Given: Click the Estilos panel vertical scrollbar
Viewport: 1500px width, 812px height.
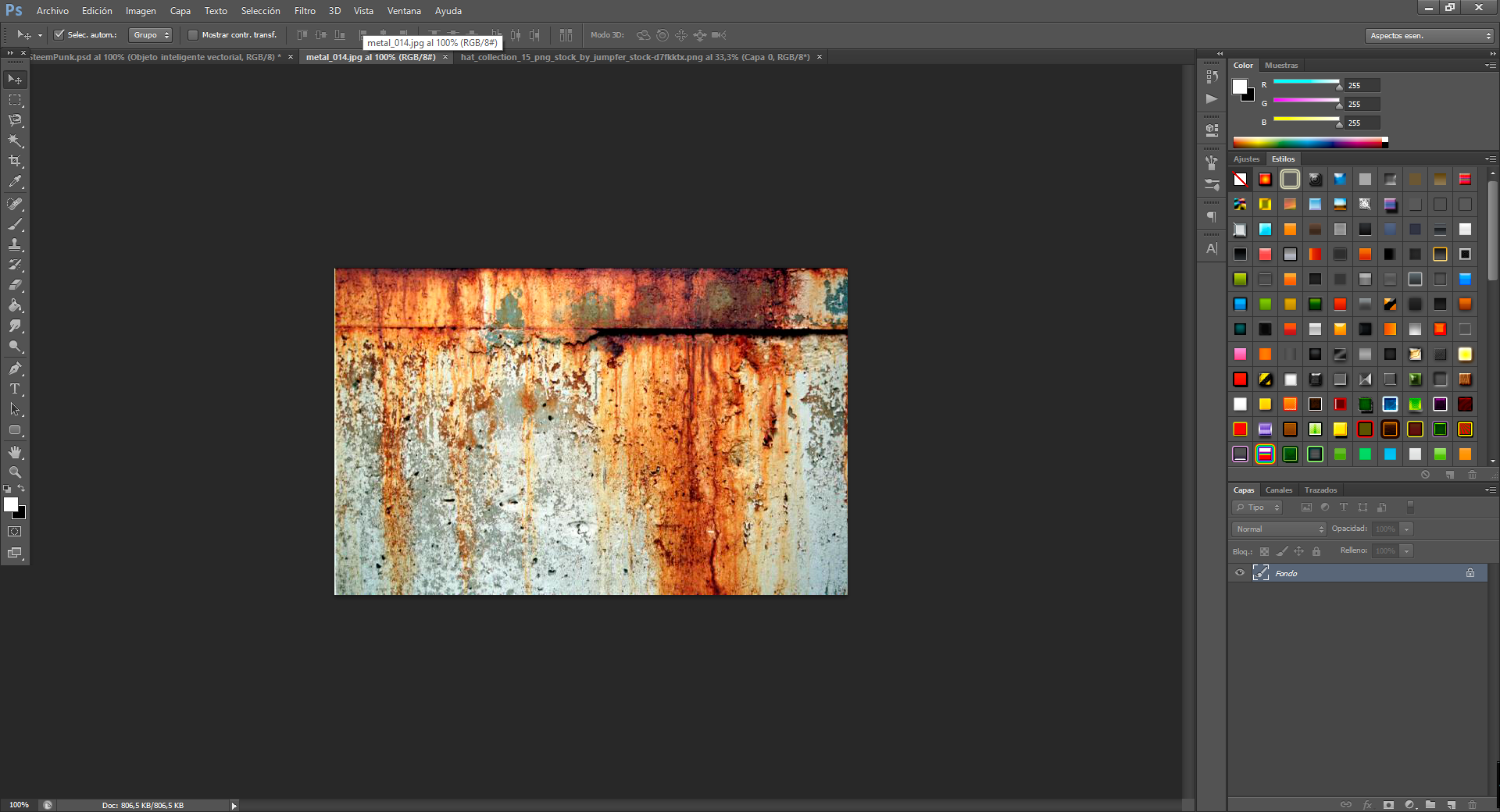Looking at the screenshot, I should tap(1492, 231).
